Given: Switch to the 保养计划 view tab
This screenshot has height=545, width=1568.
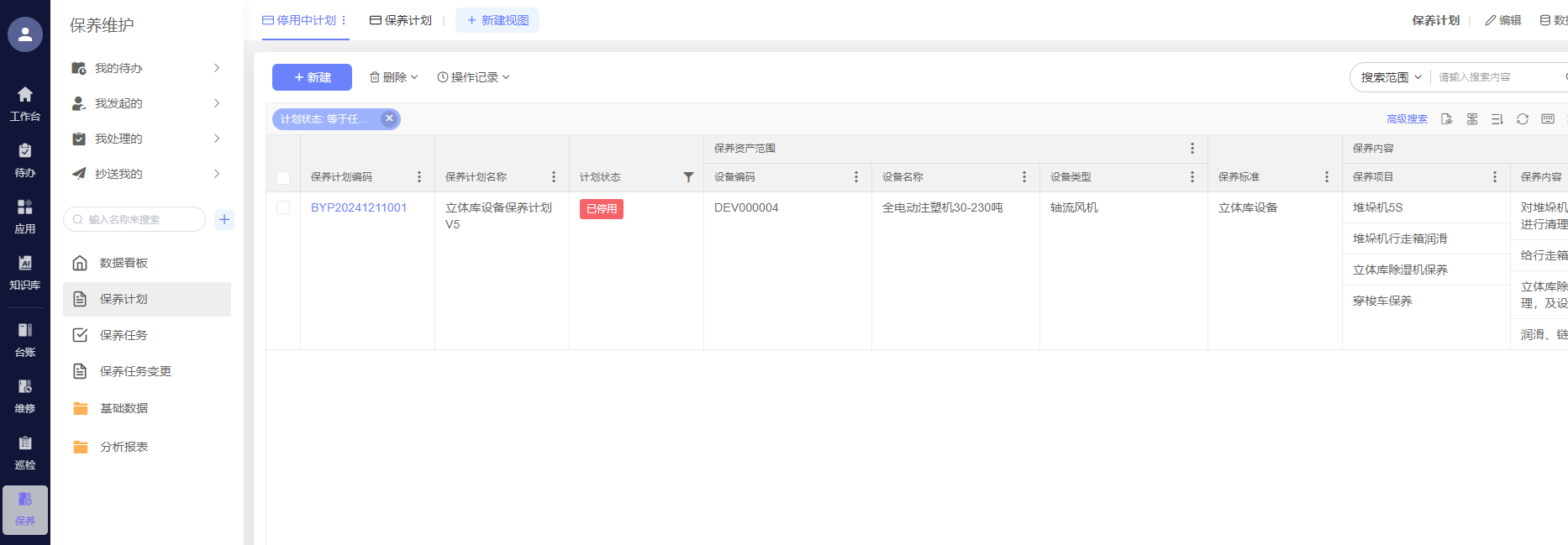Looking at the screenshot, I should [x=401, y=20].
